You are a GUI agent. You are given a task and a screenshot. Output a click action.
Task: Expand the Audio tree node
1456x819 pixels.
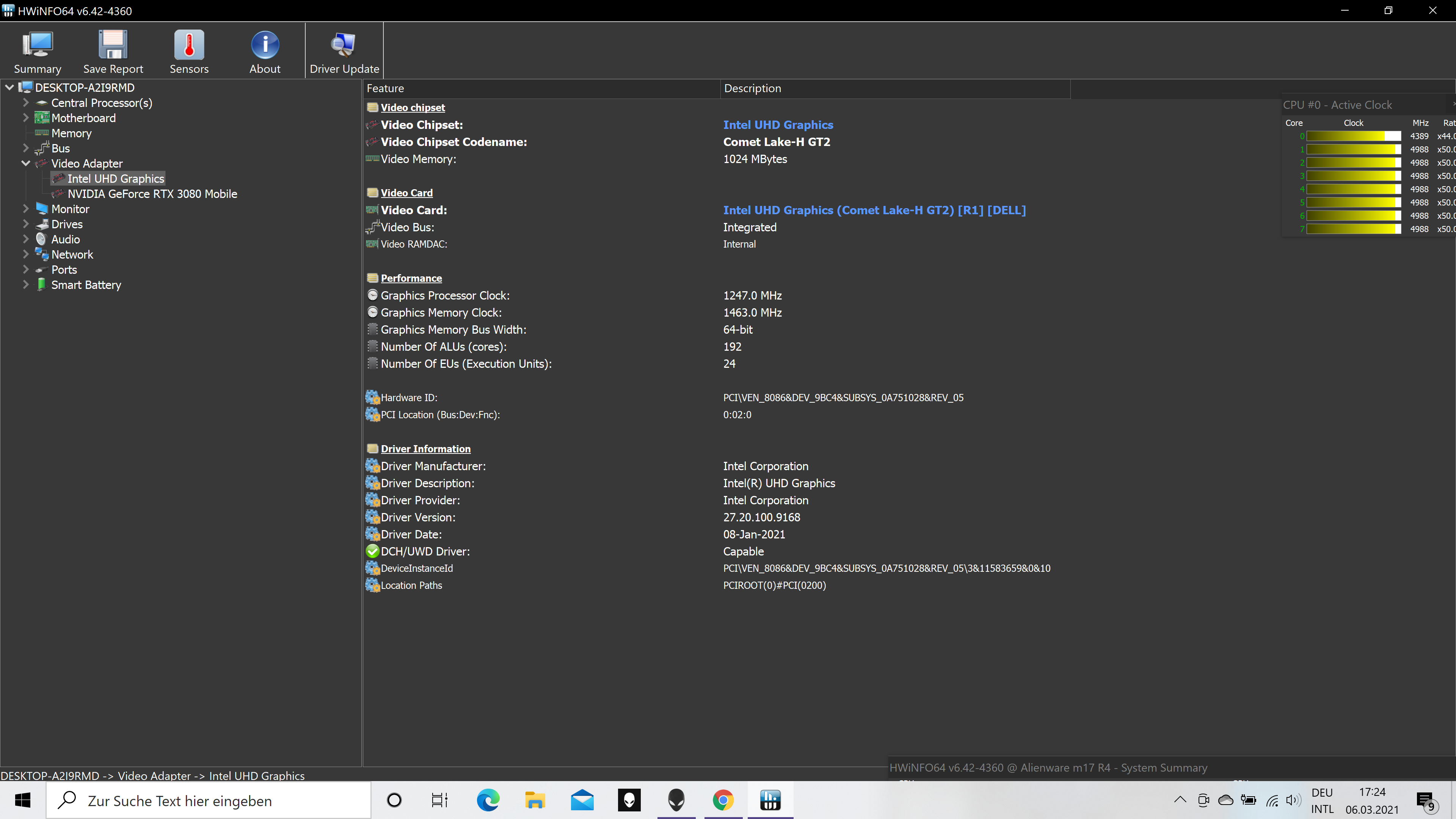(25, 239)
